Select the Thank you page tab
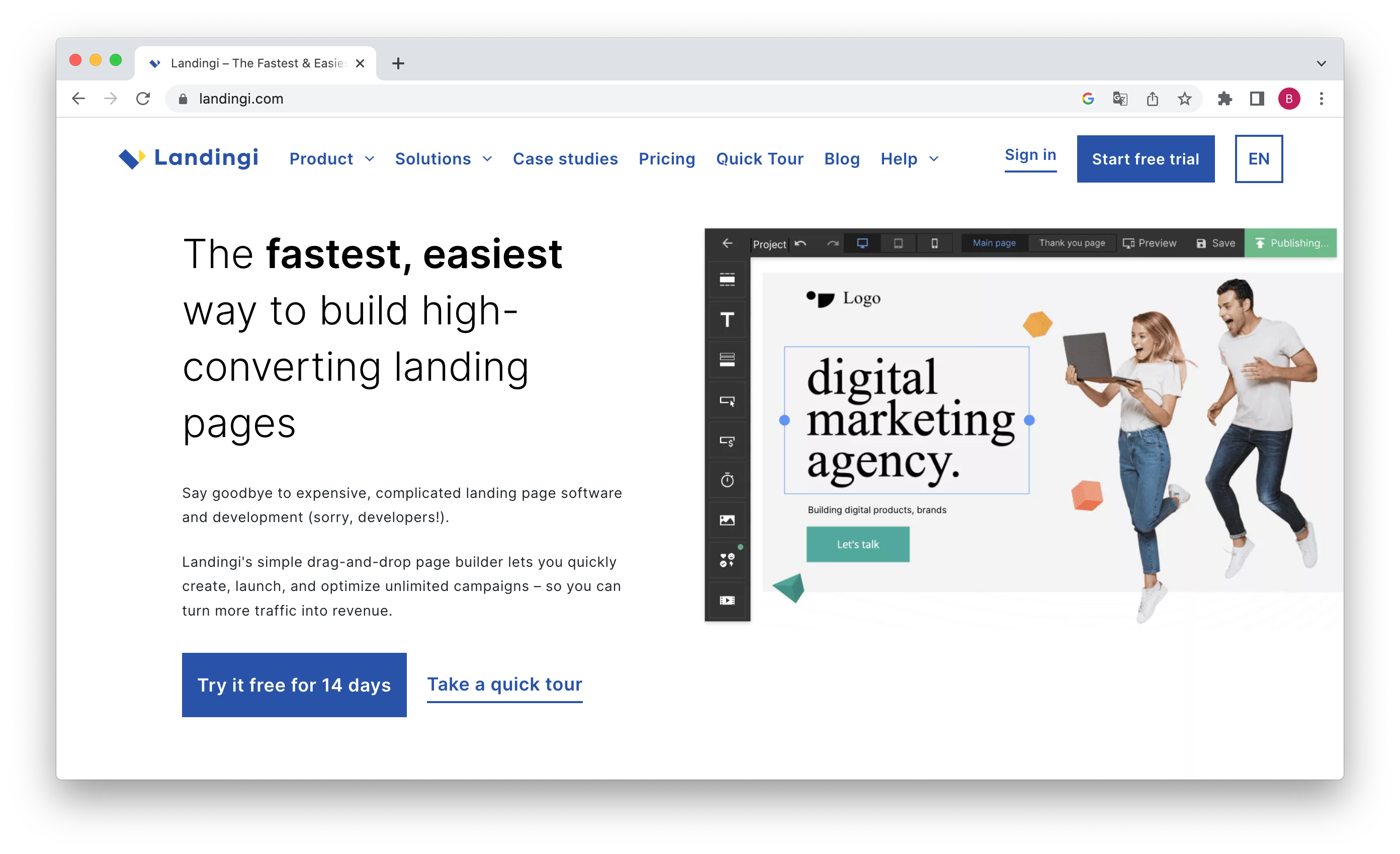Screen dimensions: 1400x854 (x=1072, y=242)
